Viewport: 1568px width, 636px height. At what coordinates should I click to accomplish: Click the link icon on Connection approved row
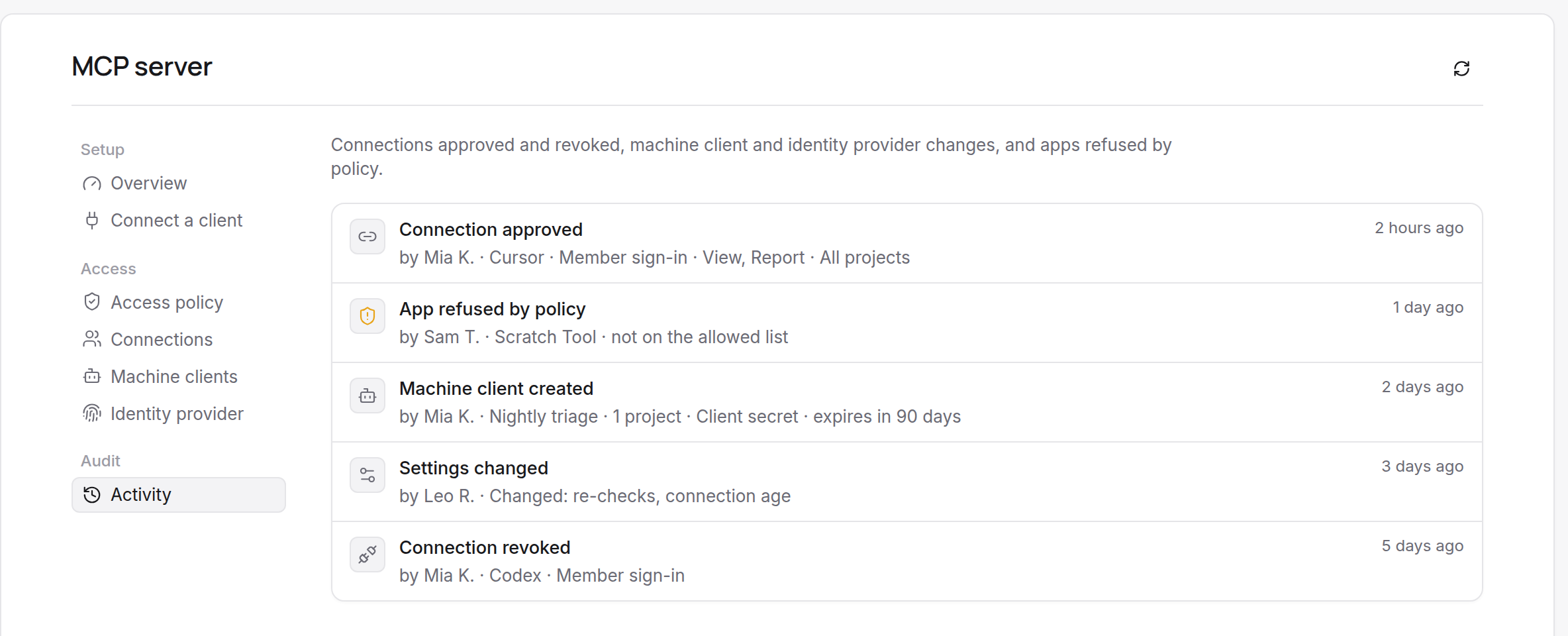click(x=367, y=237)
